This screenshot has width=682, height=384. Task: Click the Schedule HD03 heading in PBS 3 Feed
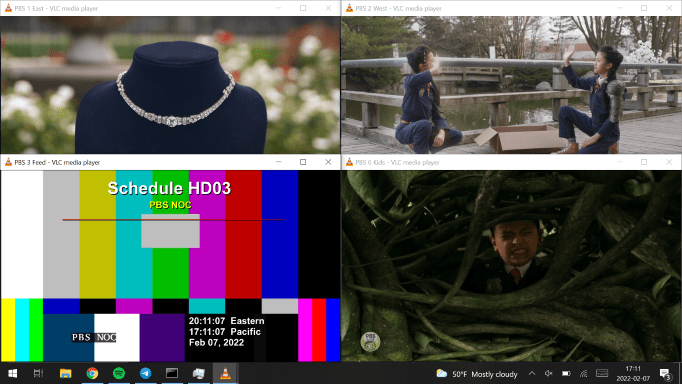tap(169, 188)
